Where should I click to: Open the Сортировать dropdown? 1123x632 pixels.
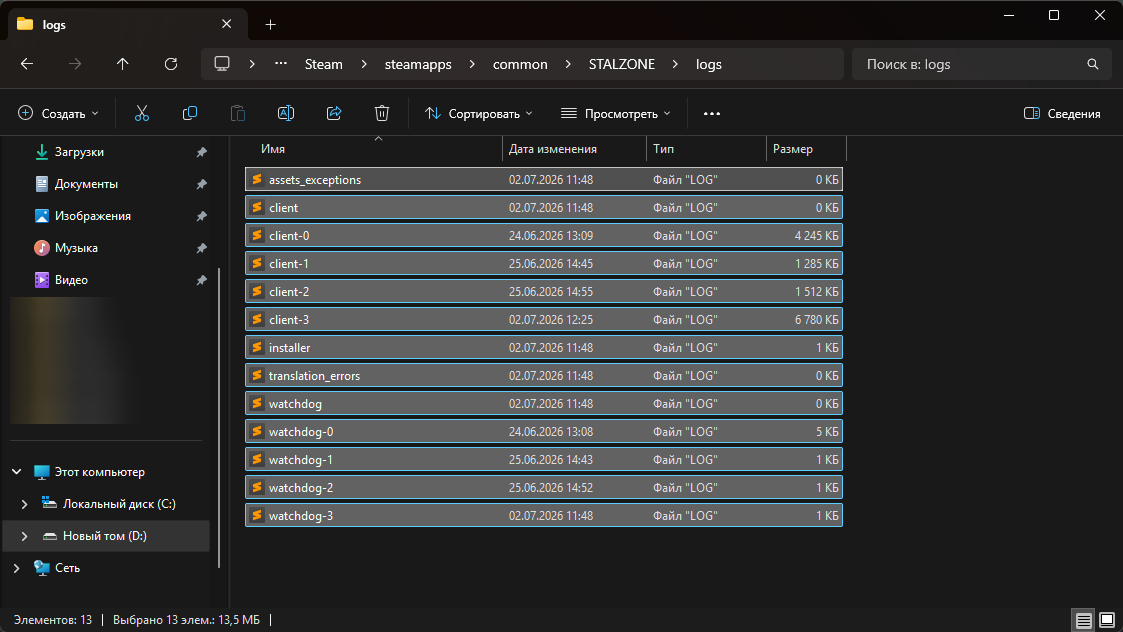478,113
